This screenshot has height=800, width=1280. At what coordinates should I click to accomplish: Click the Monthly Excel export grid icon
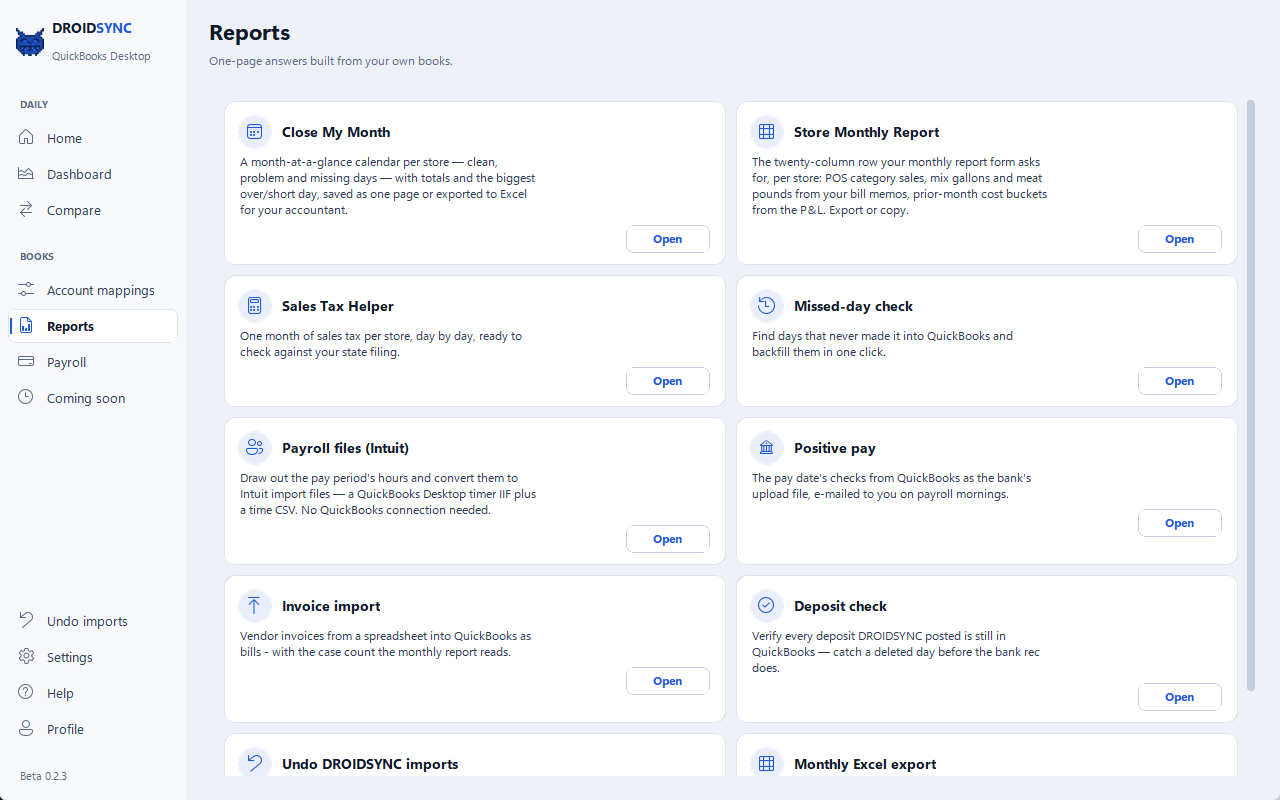pyautogui.click(x=767, y=763)
